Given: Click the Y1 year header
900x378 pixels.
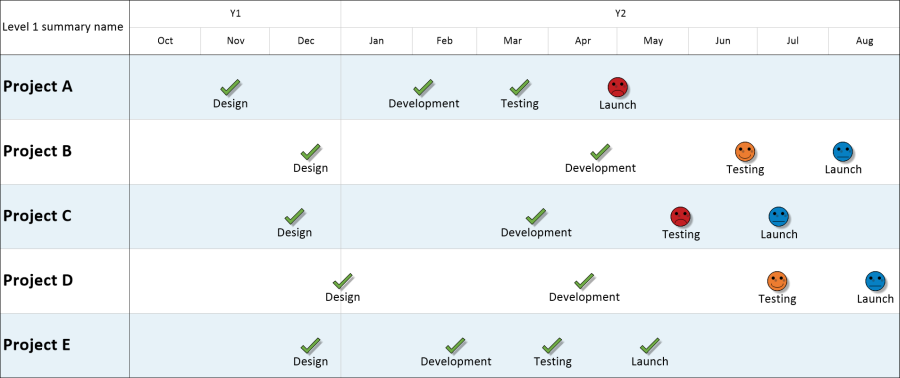Looking at the screenshot, I should point(235,13).
